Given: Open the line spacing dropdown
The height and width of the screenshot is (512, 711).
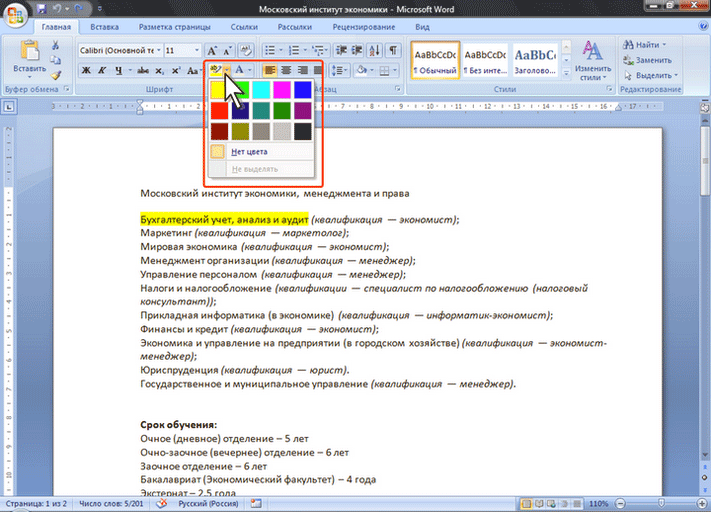Looking at the screenshot, I should (x=339, y=70).
